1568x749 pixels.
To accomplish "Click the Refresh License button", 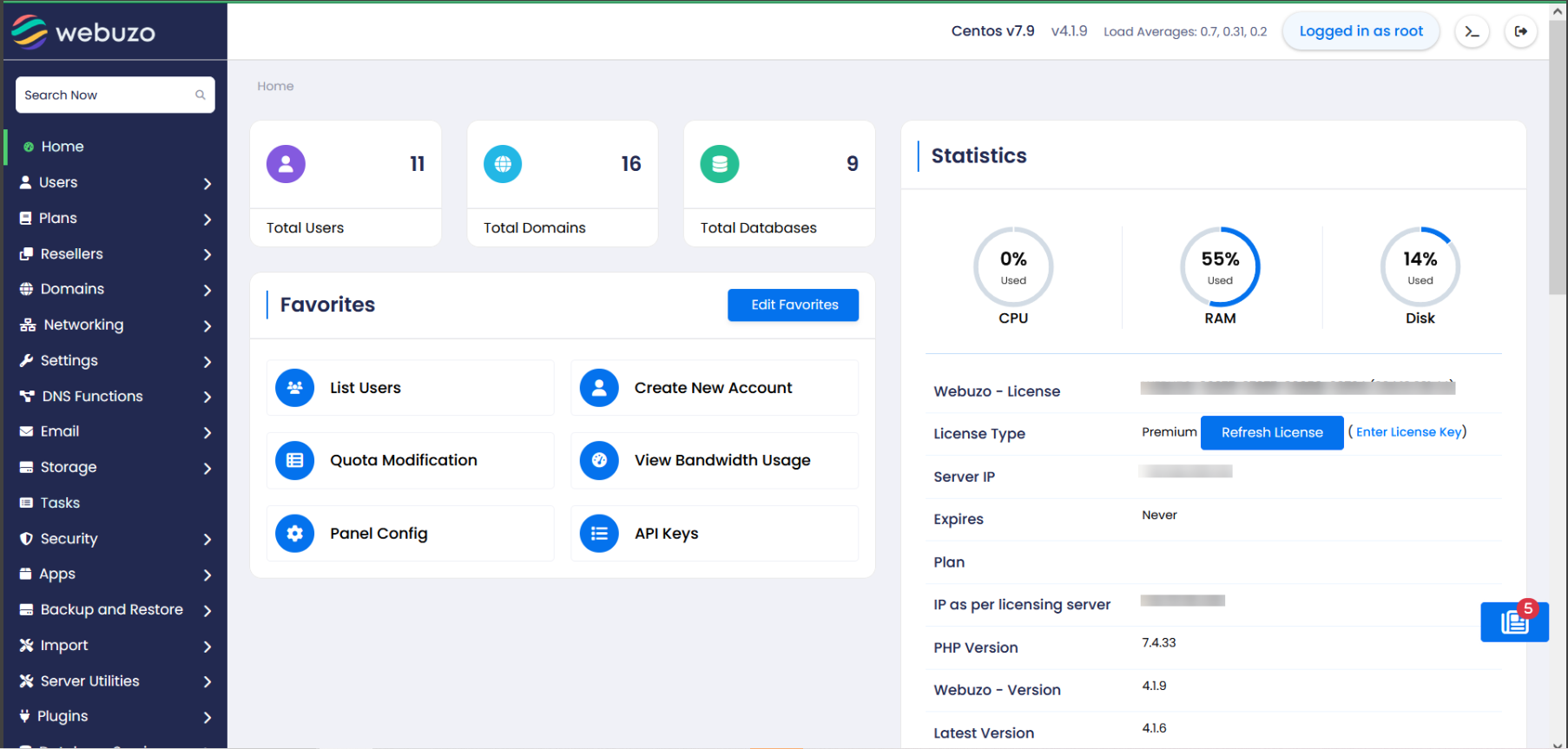I will coord(1272,432).
